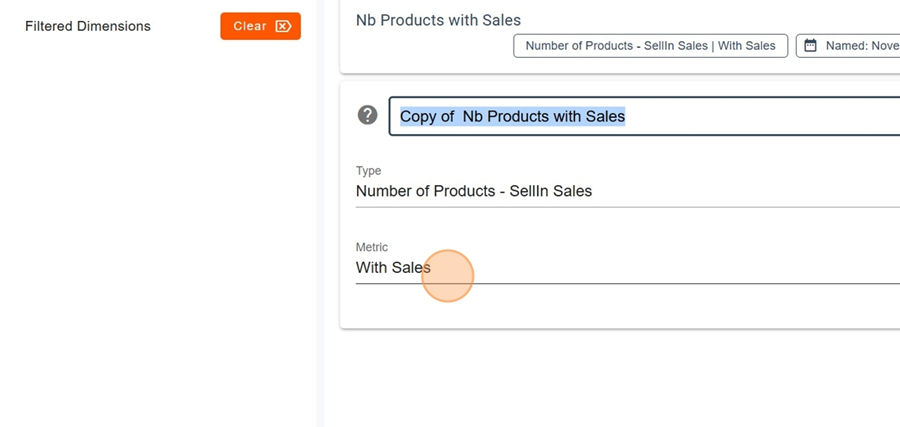Click the gray help question mark icon

point(367,115)
